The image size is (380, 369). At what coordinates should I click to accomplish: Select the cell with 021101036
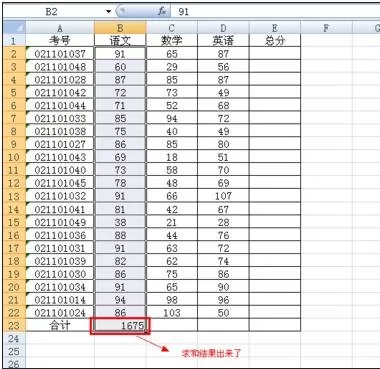coord(60,235)
